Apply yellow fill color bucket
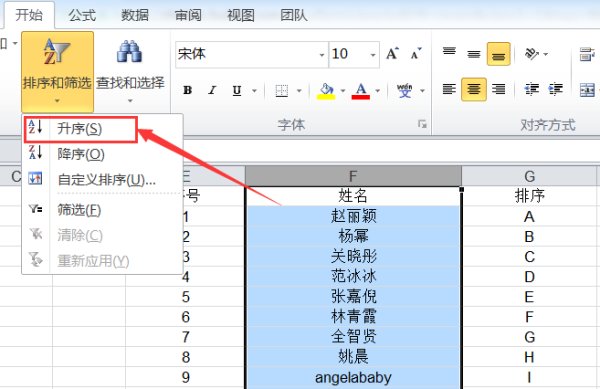600x389 pixels. click(326, 91)
